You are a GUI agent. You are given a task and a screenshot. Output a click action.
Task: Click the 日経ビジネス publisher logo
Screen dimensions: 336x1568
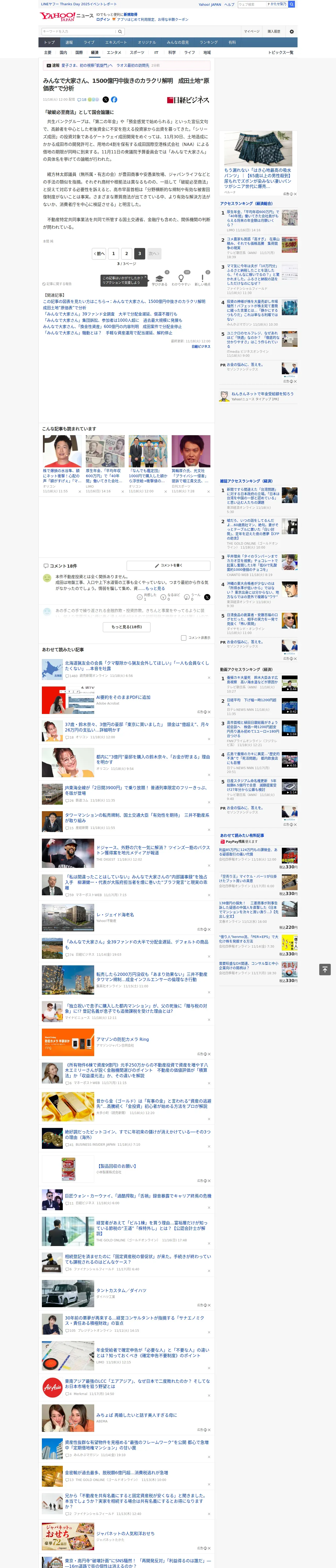(188, 100)
